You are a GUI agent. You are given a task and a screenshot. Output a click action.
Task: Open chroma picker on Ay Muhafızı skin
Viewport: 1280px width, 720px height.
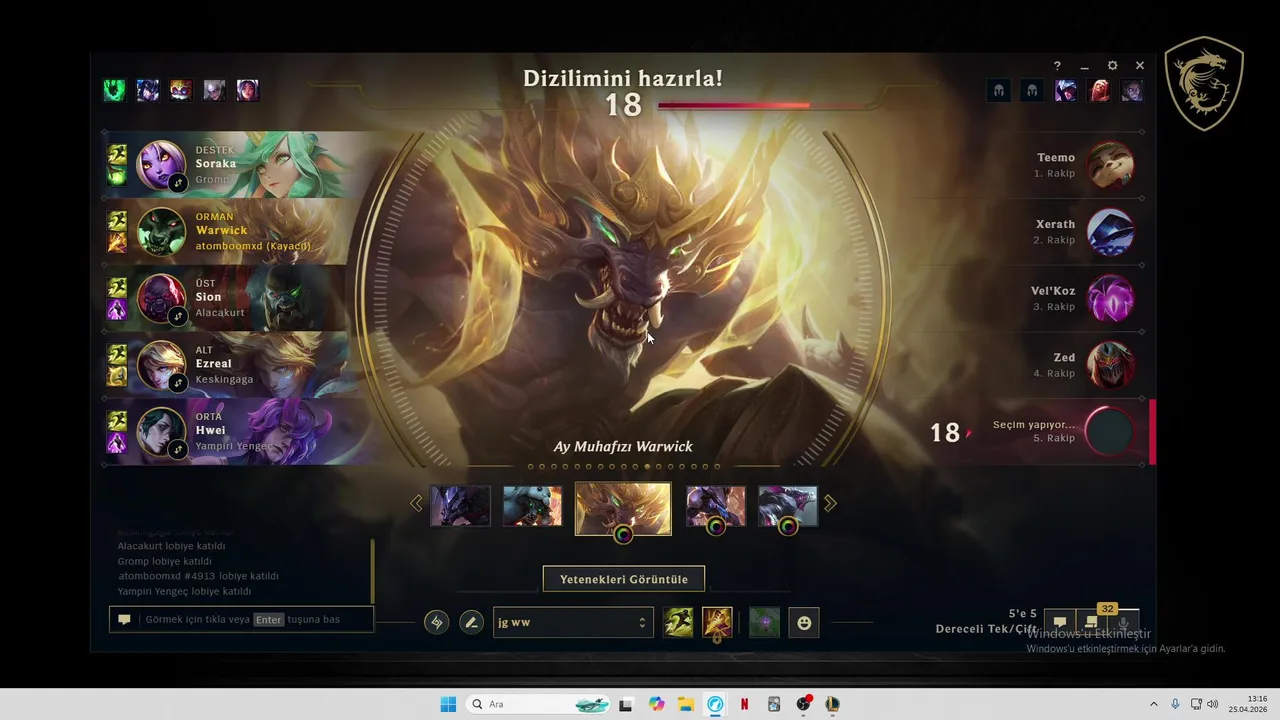623,535
